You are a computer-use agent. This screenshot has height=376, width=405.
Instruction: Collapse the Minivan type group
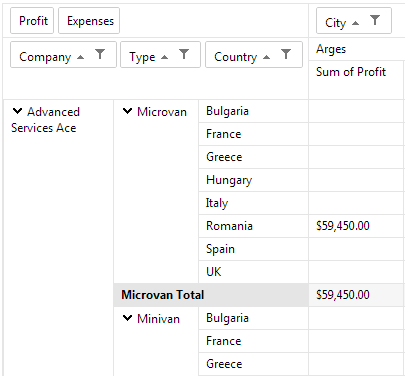pyautogui.click(x=127, y=318)
